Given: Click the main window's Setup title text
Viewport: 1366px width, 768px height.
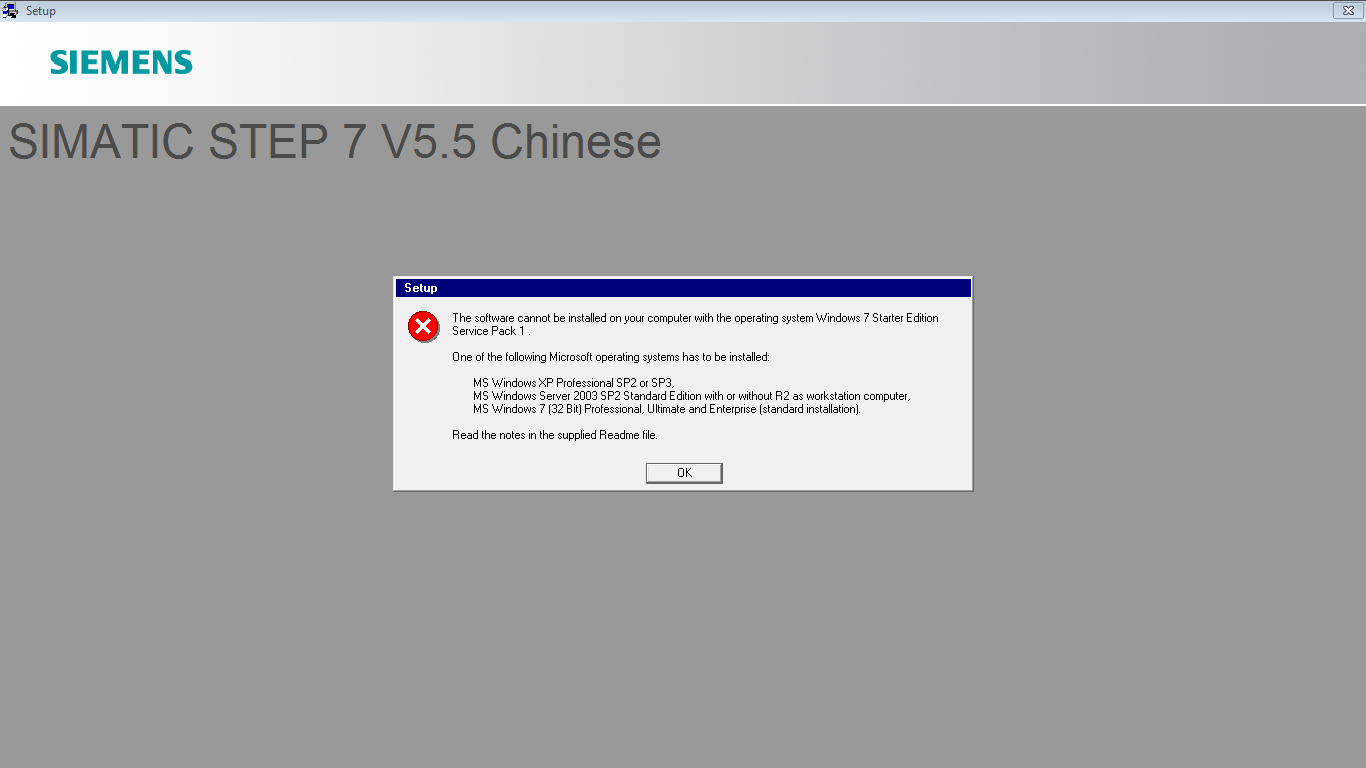Looking at the screenshot, I should [x=41, y=11].
